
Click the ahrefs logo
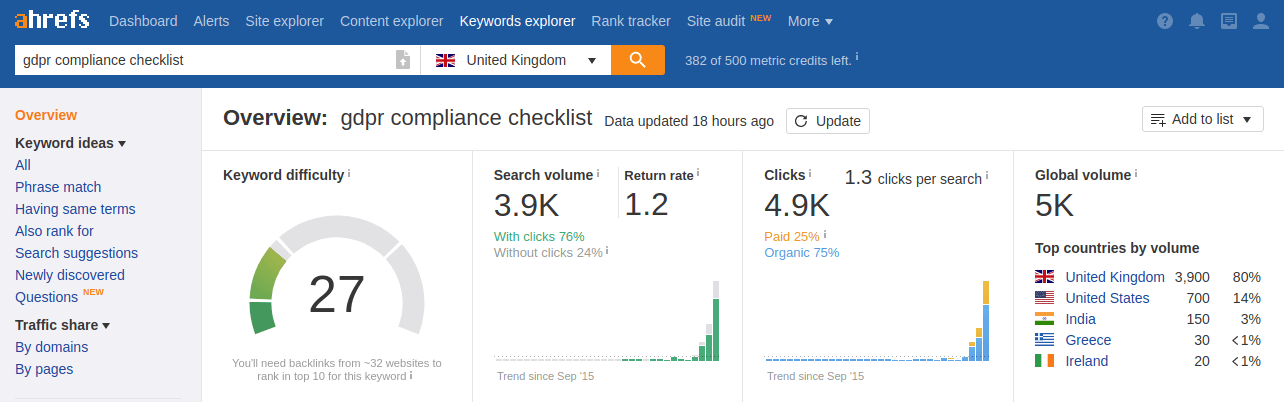tap(51, 20)
